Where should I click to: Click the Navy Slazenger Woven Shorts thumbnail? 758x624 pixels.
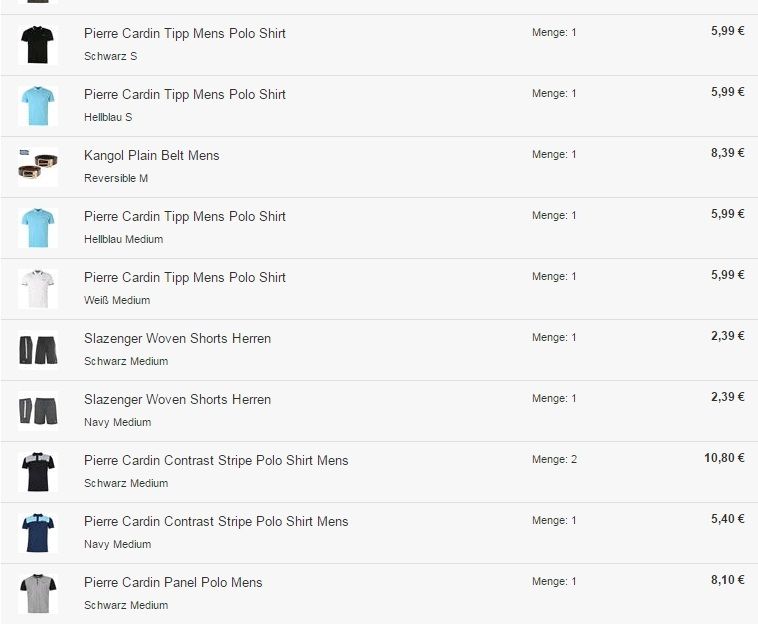pyautogui.click(x=38, y=411)
